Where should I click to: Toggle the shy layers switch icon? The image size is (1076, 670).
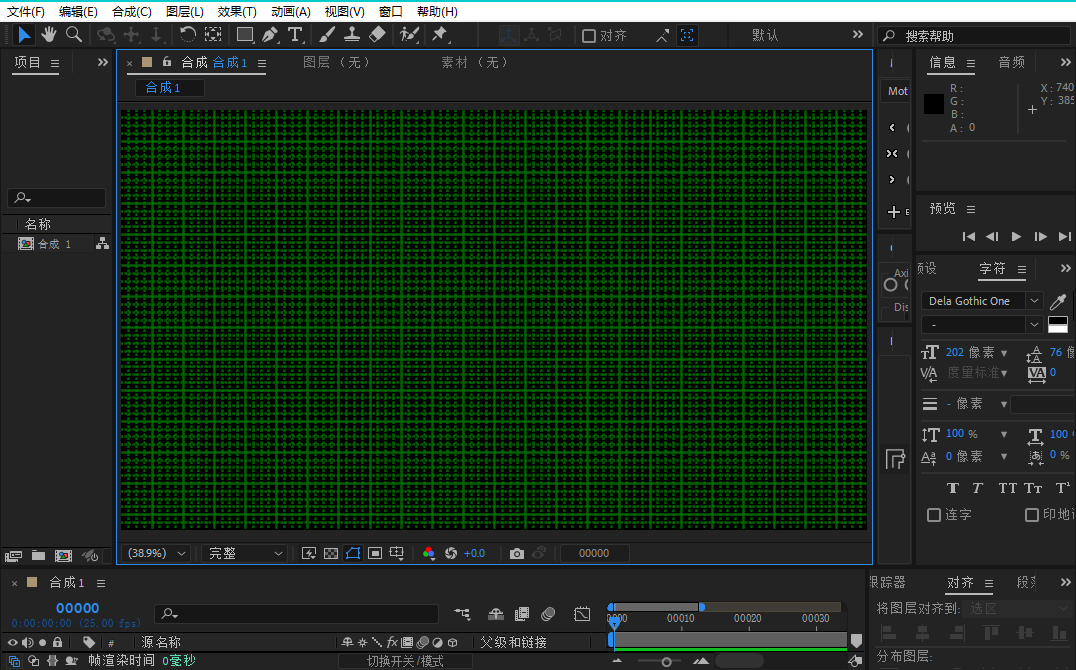point(495,614)
